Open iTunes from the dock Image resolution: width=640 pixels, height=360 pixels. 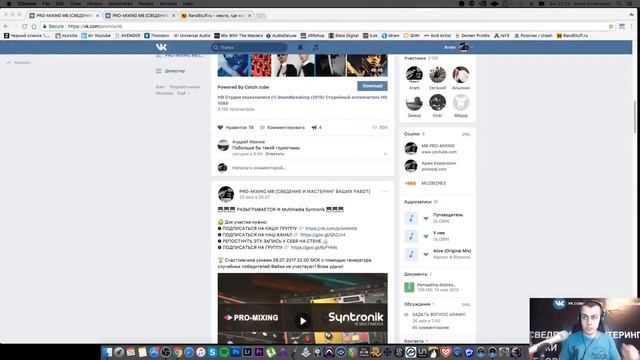pos(201,352)
